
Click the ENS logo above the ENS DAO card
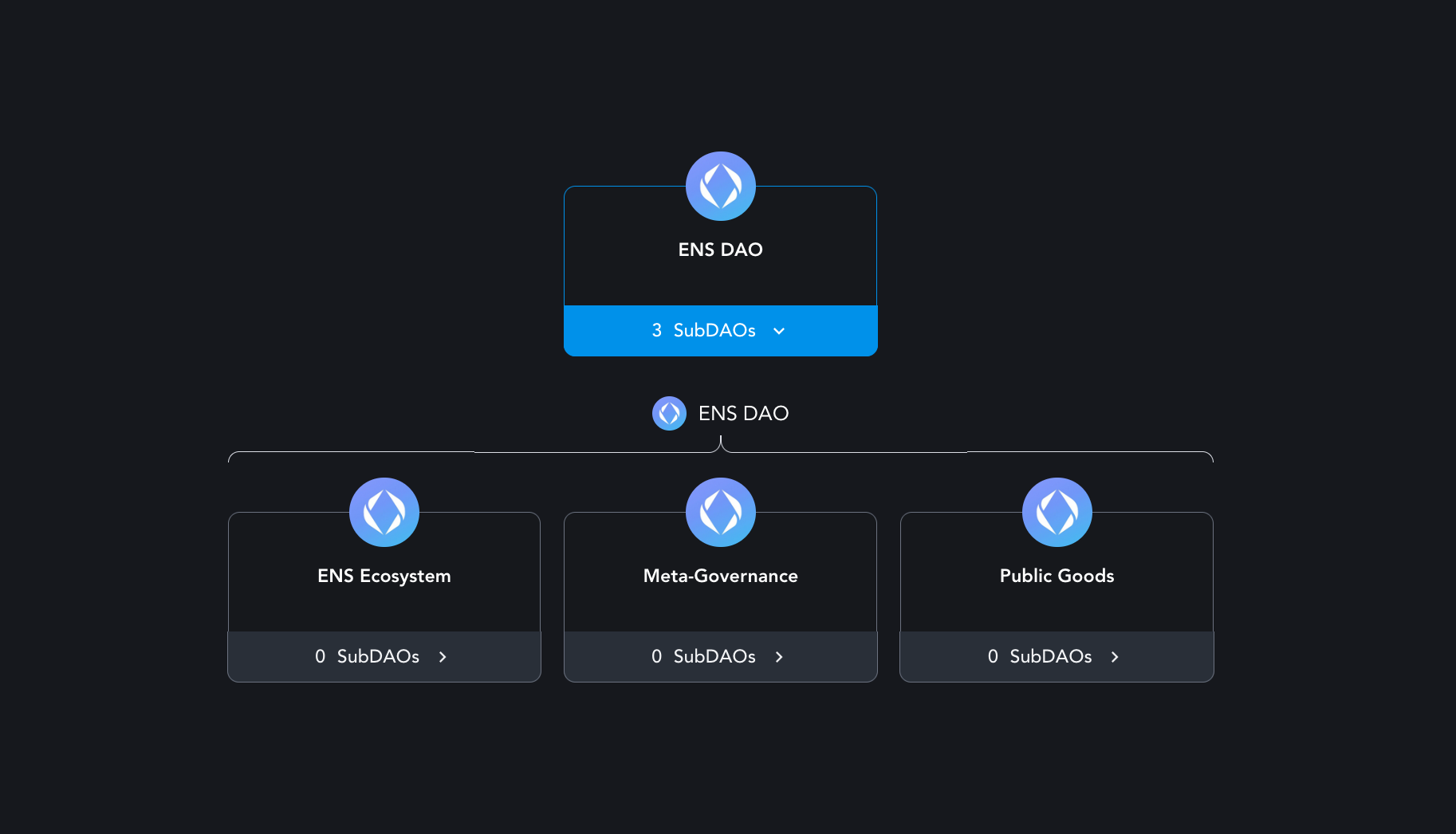(720, 185)
